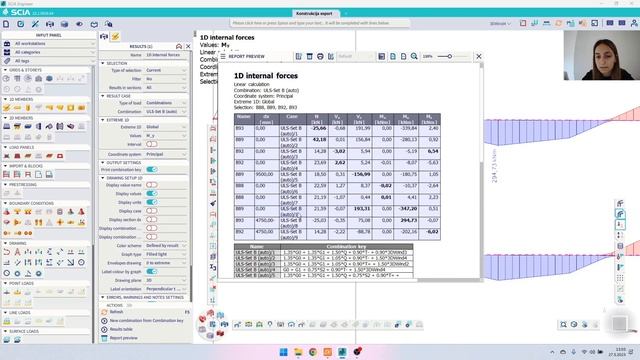
Task: Toggle Display section dx switch
Action: point(151,220)
